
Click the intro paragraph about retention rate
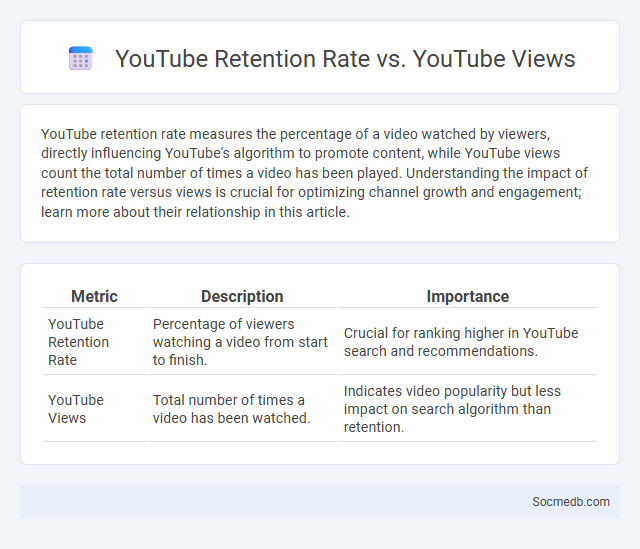314,173
